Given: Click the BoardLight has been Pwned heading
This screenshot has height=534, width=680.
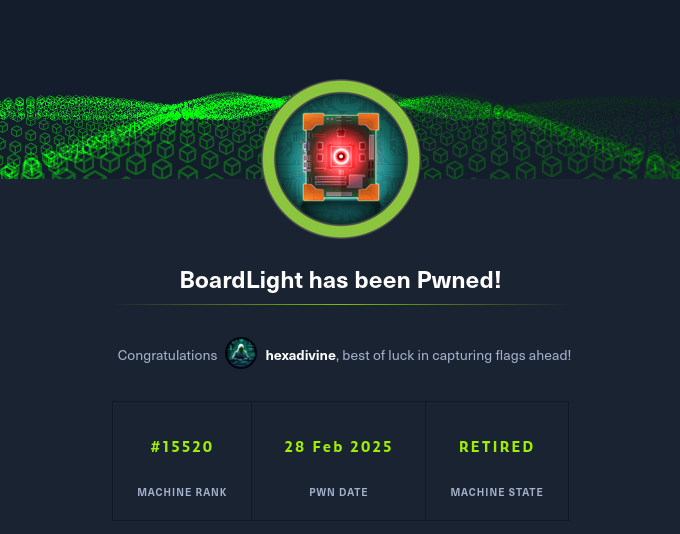Looking at the screenshot, I should pos(340,280).
